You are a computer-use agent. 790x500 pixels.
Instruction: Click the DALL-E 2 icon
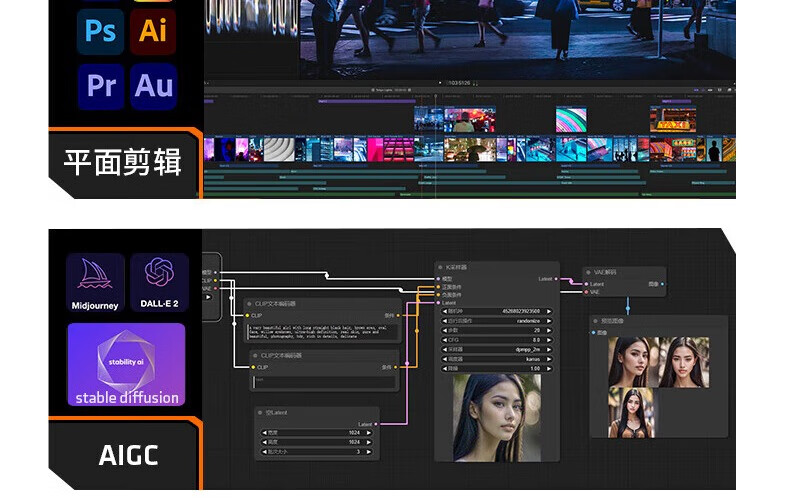pos(159,281)
